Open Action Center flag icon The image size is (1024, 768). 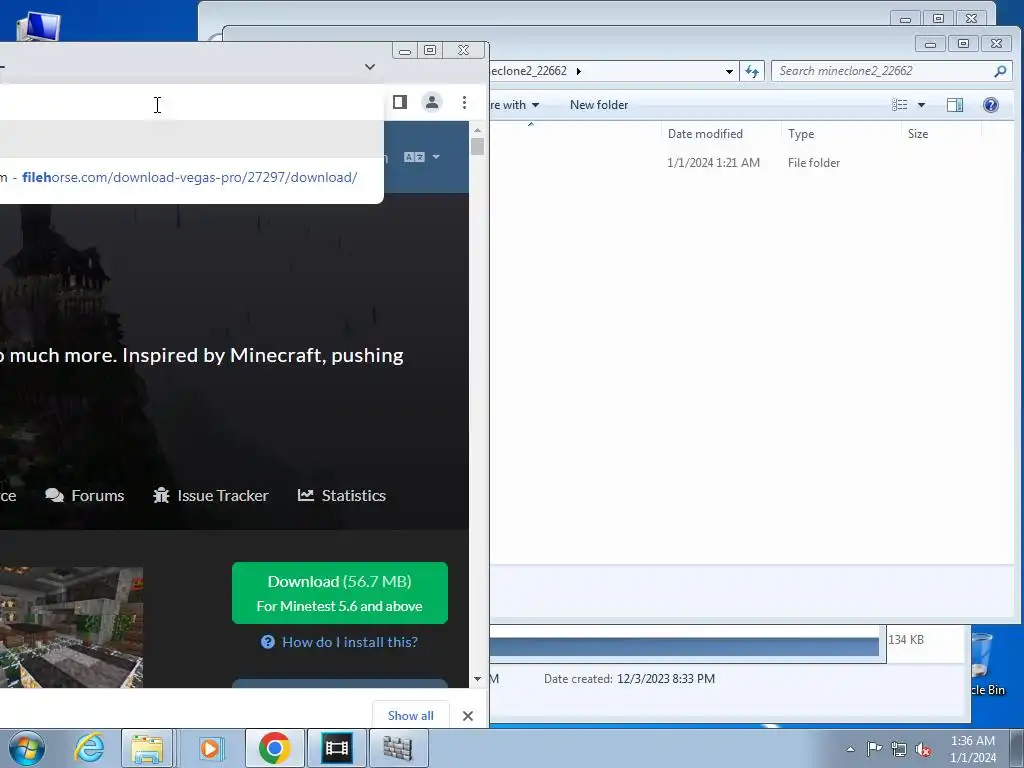pos(874,749)
